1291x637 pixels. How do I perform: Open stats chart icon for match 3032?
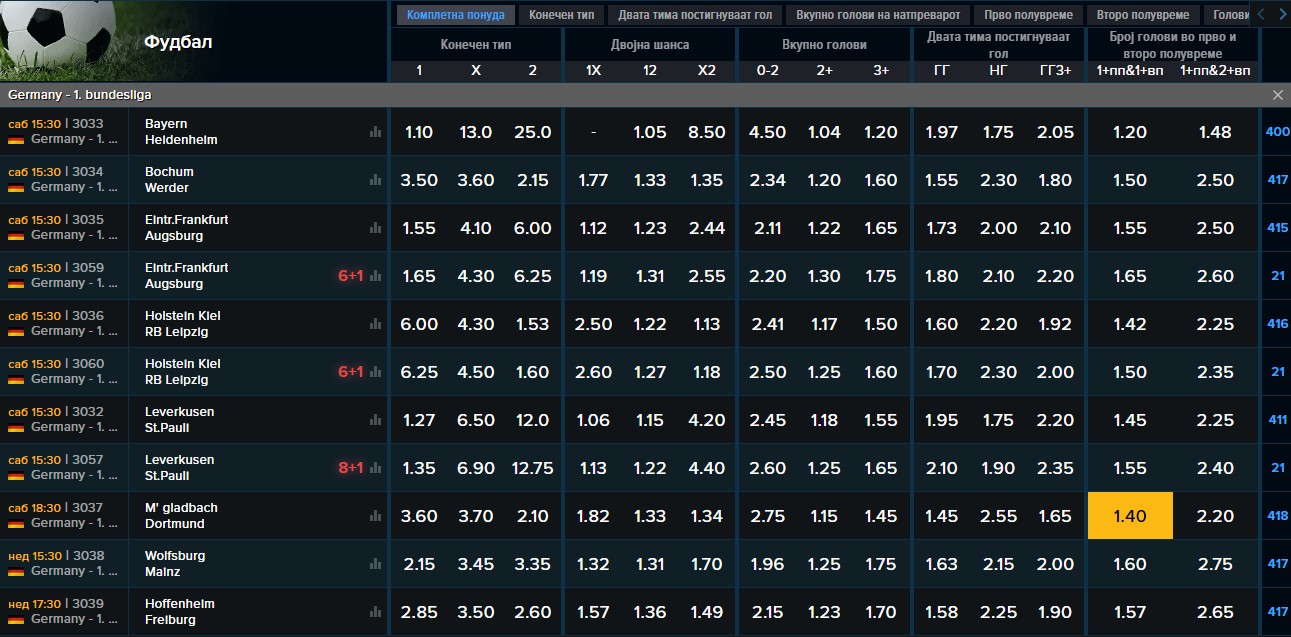tap(375, 420)
